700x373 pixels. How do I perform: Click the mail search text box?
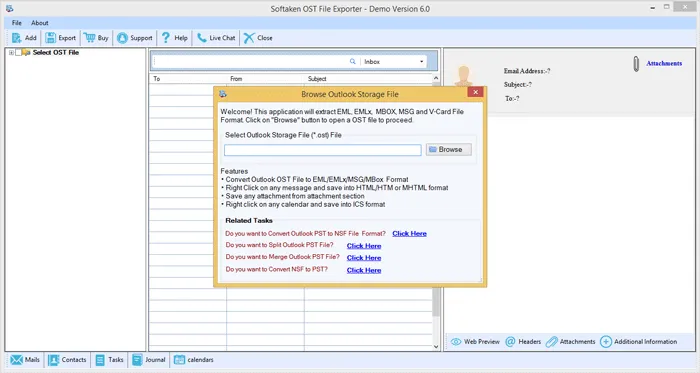click(250, 62)
